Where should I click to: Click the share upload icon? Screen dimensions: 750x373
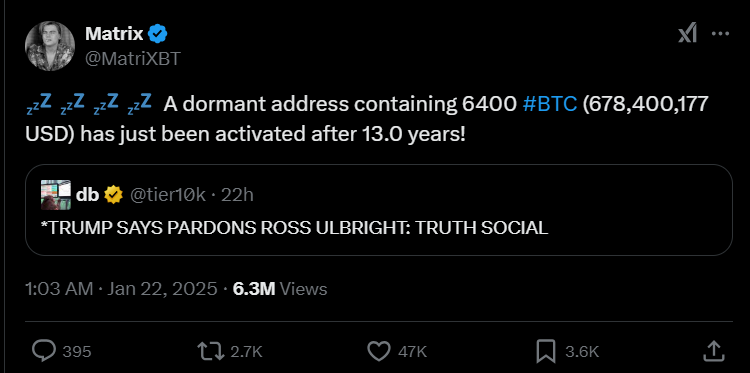713,351
